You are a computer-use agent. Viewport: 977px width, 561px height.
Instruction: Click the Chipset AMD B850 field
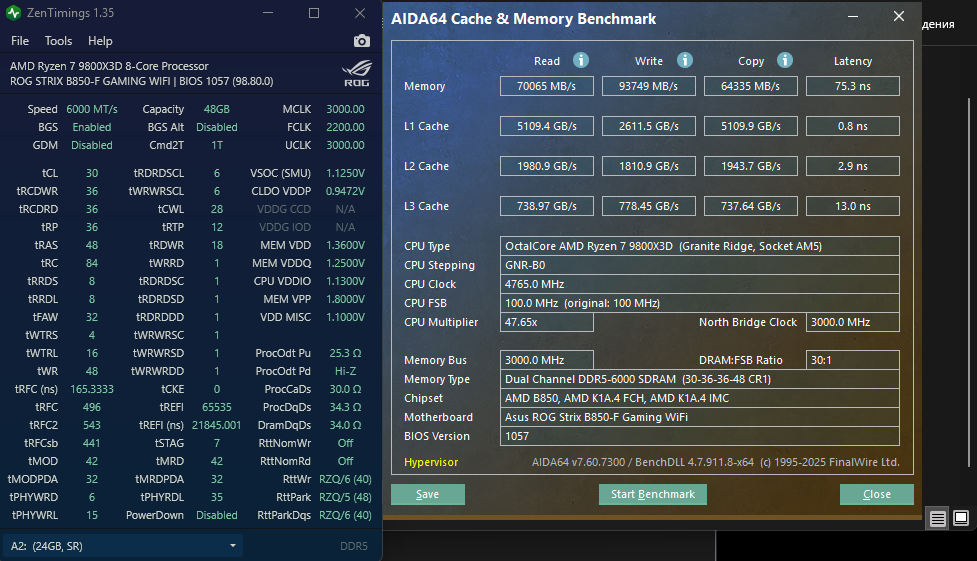(700, 398)
